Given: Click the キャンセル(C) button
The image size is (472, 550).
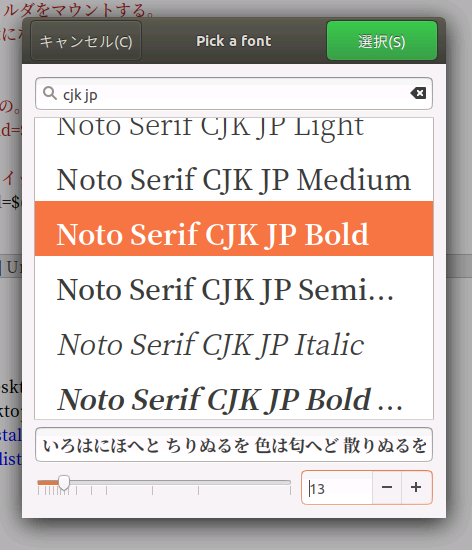Looking at the screenshot, I should (86, 41).
